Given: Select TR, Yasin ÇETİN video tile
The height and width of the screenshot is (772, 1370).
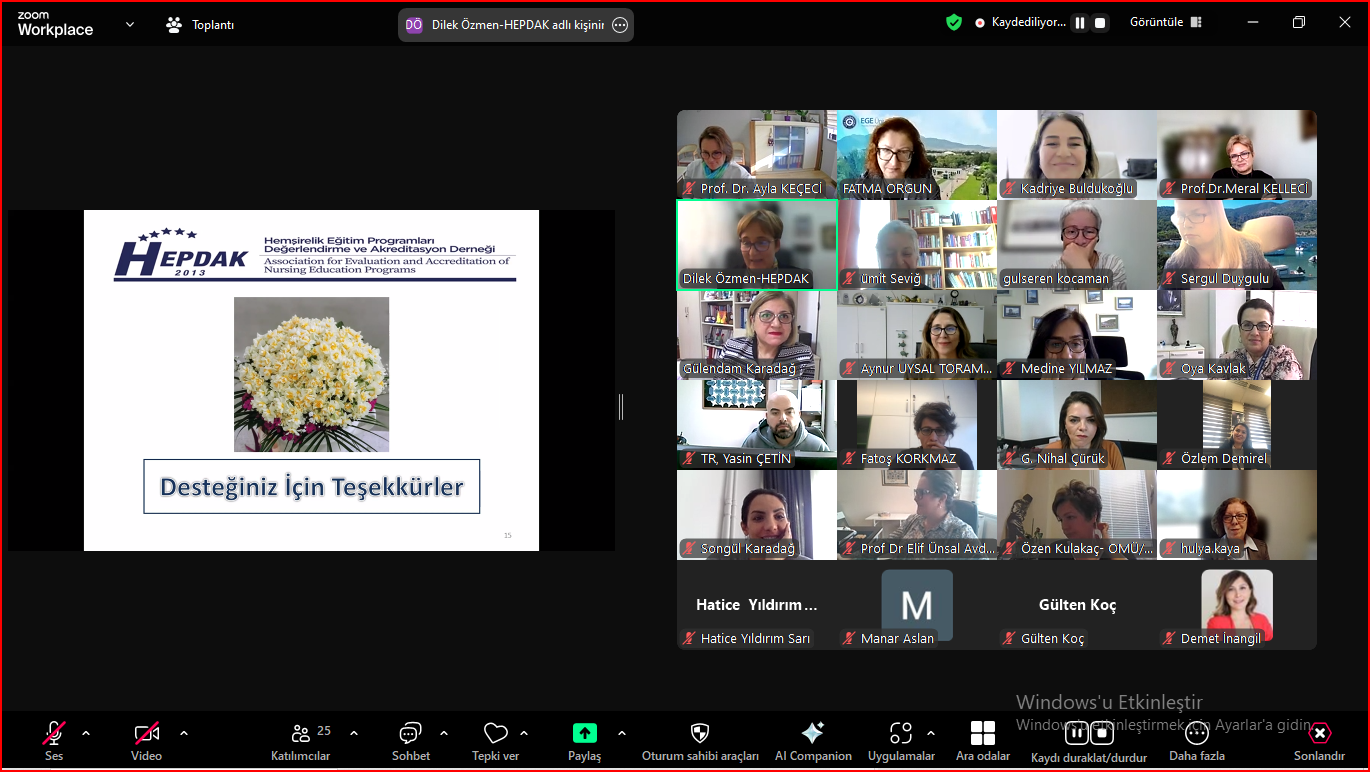Looking at the screenshot, I should click(757, 425).
